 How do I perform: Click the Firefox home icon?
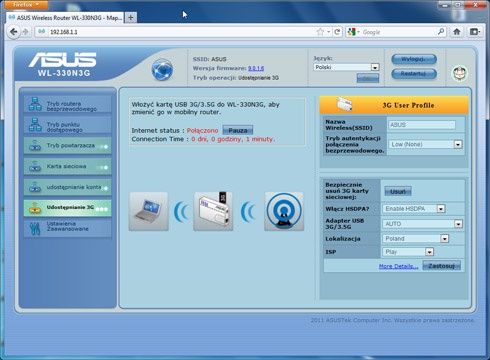click(x=457, y=32)
